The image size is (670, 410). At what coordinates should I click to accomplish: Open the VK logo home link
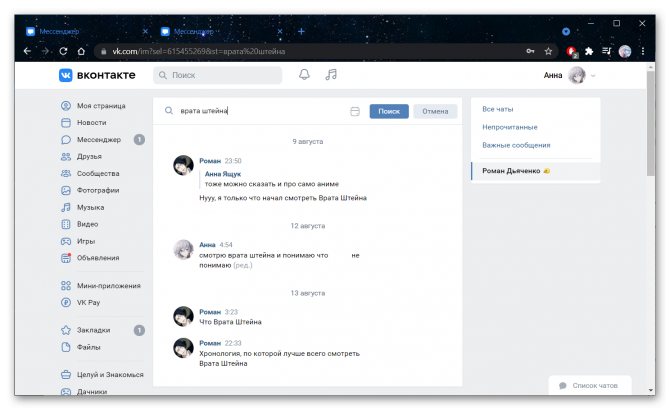(97, 75)
